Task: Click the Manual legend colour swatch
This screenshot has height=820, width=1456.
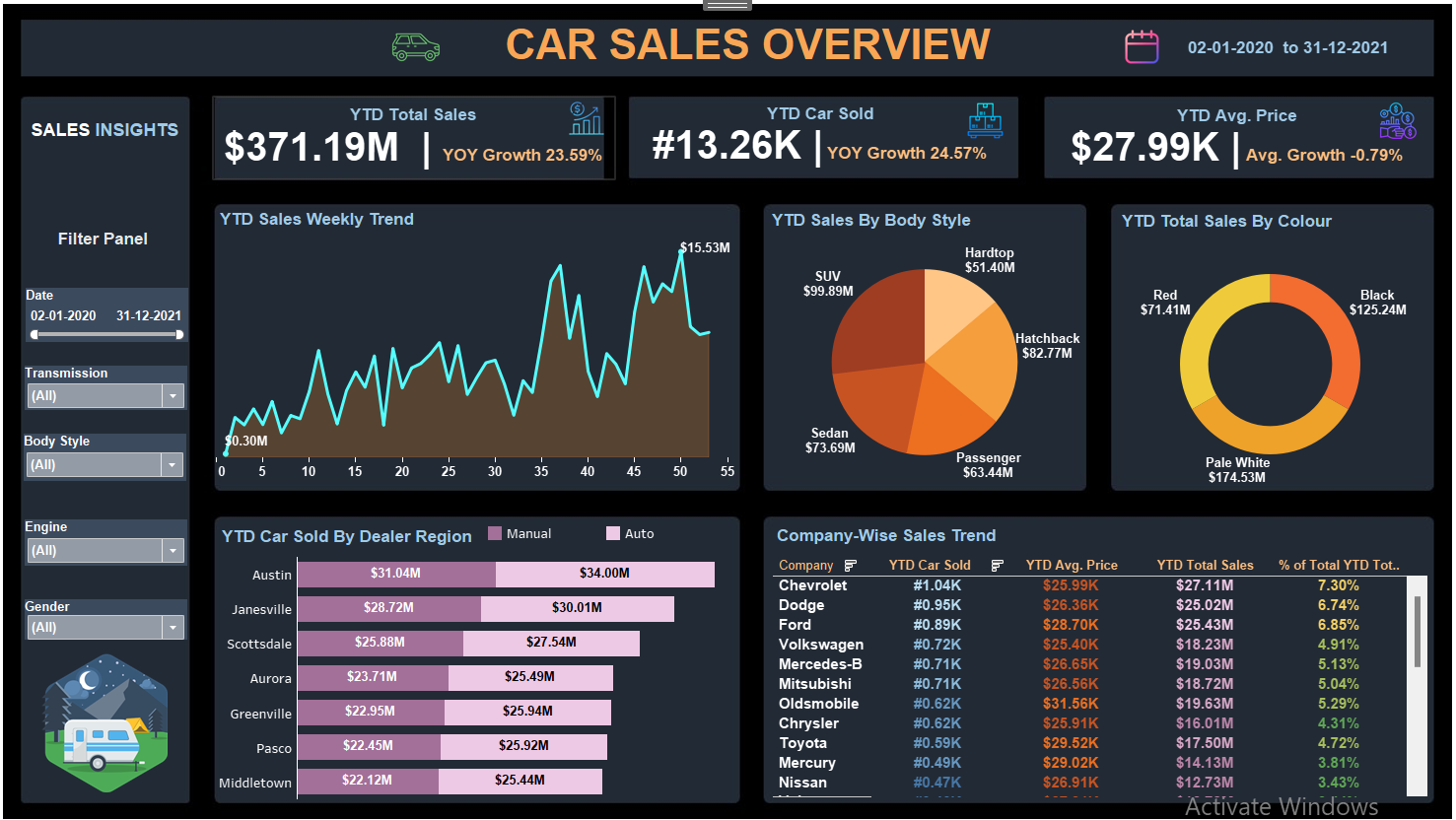Action: click(x=495, y=533)
